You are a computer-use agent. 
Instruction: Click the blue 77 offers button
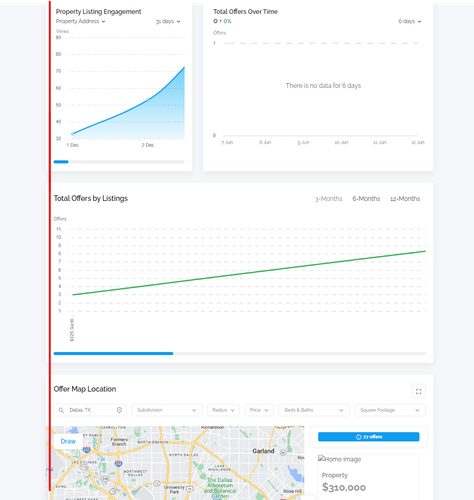click(x=369, y=437)
